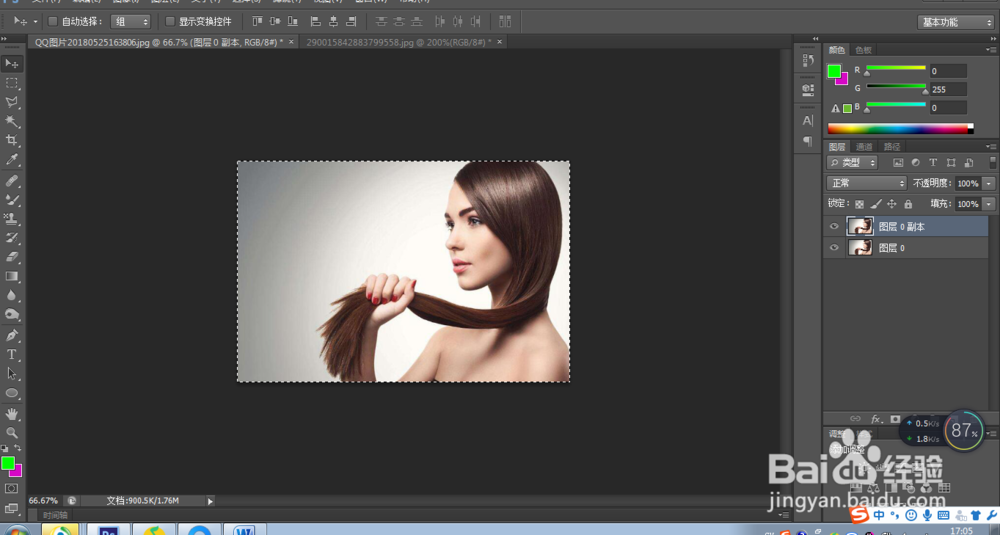Select the Brush tool

11,200
